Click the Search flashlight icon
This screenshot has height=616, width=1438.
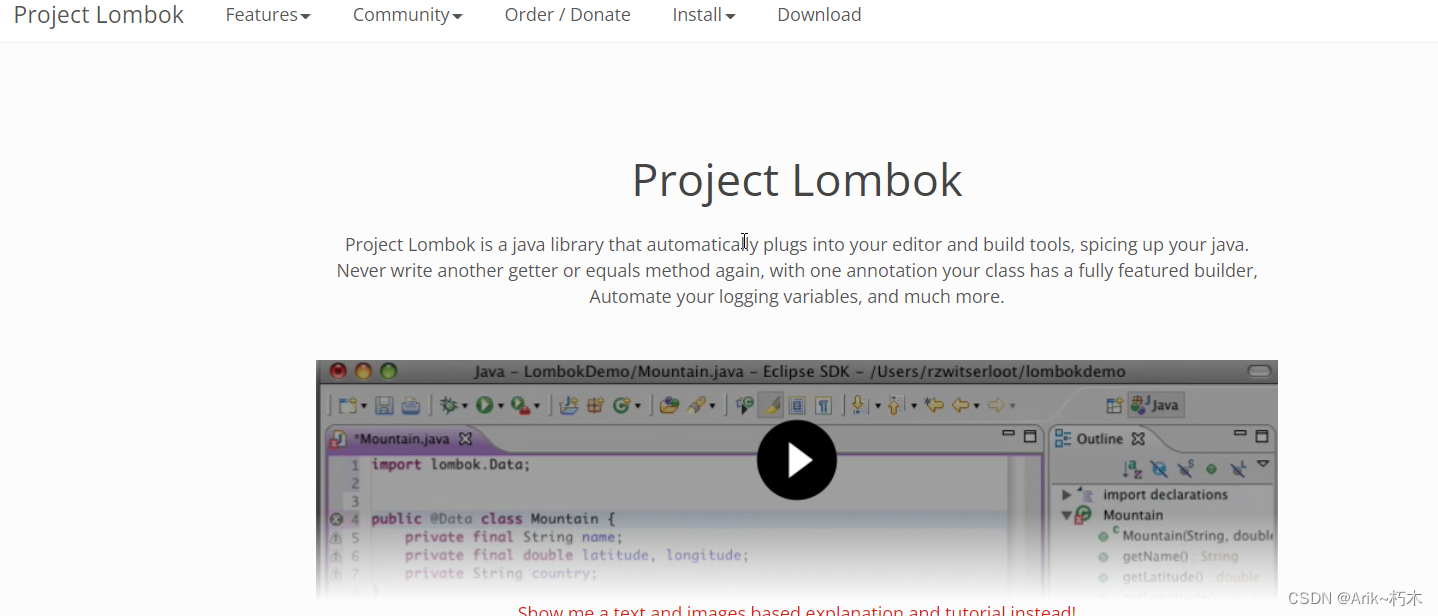697,405
